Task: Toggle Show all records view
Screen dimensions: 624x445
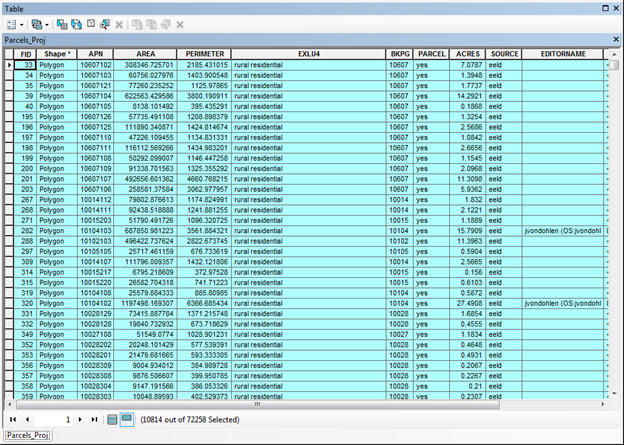Action: pos(113,420)
